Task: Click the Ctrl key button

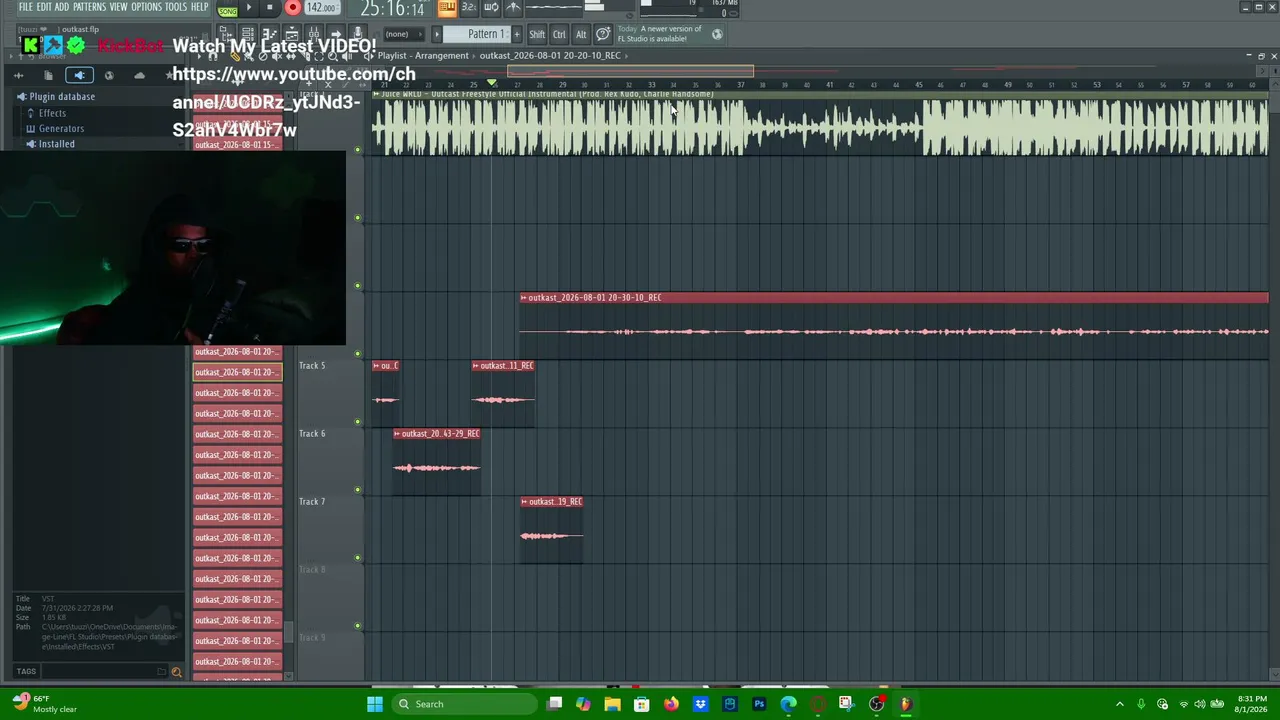Action: click(x=559, y=34)
